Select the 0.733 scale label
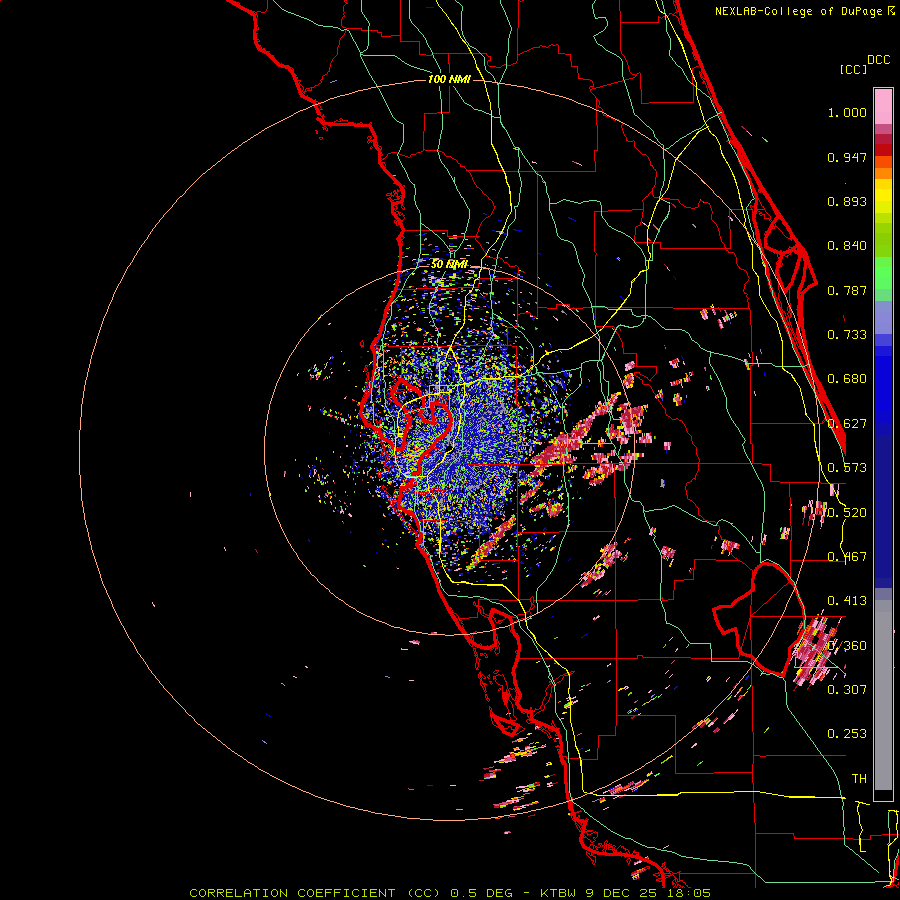 click(847, 335)
